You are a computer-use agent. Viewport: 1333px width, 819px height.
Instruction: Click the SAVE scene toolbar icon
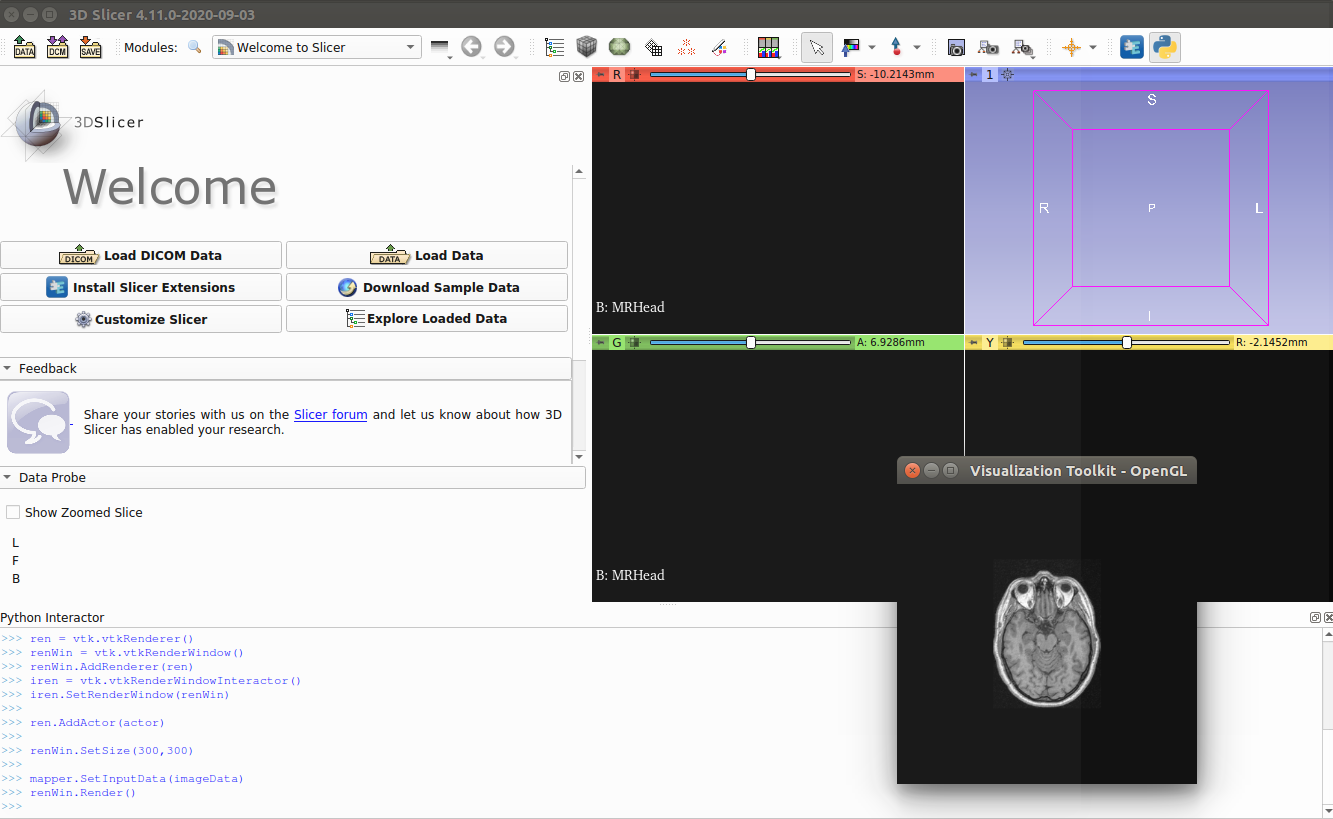(x=91, y=47)
